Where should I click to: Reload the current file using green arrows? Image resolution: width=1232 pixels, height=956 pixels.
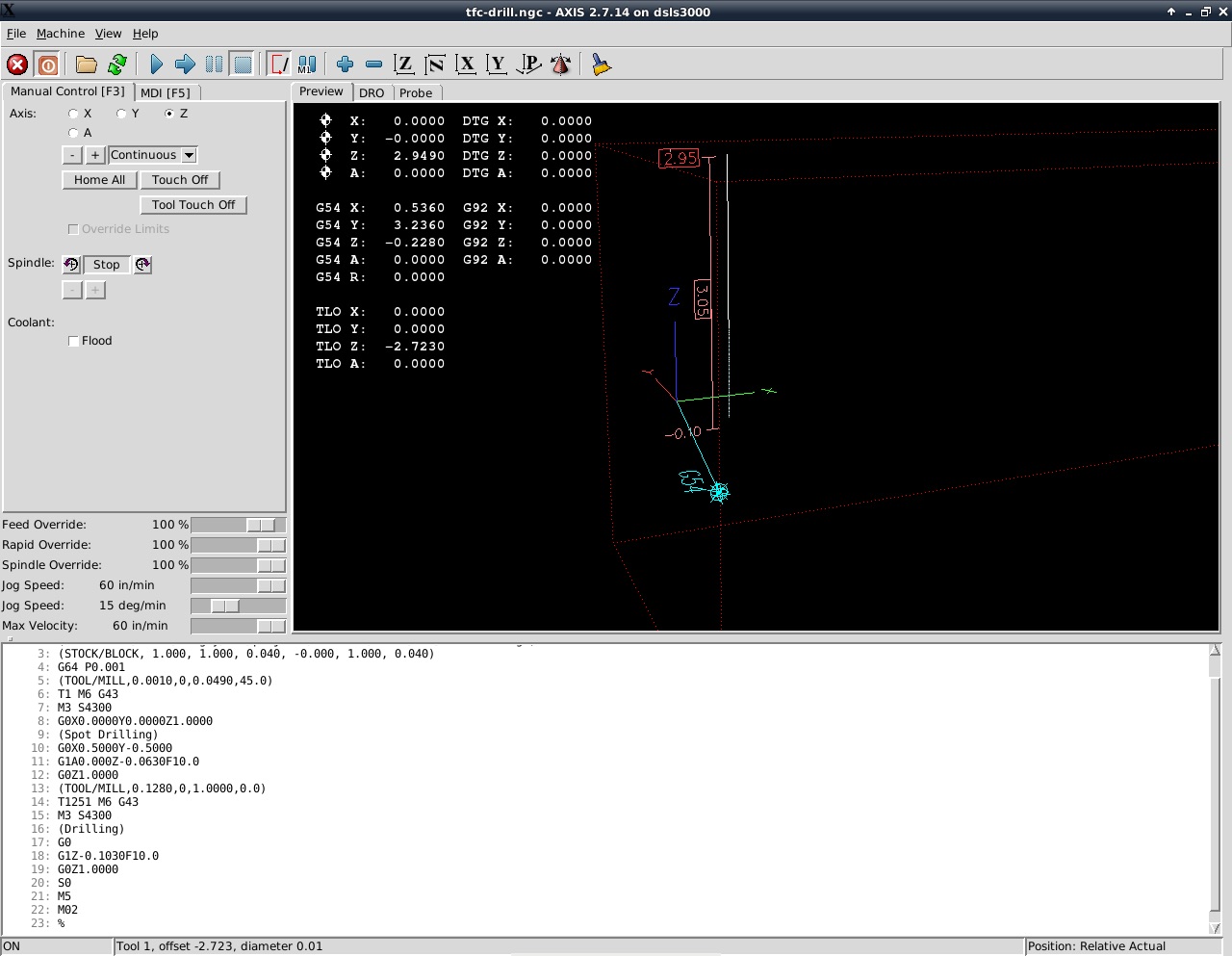[x=117, y=65]
